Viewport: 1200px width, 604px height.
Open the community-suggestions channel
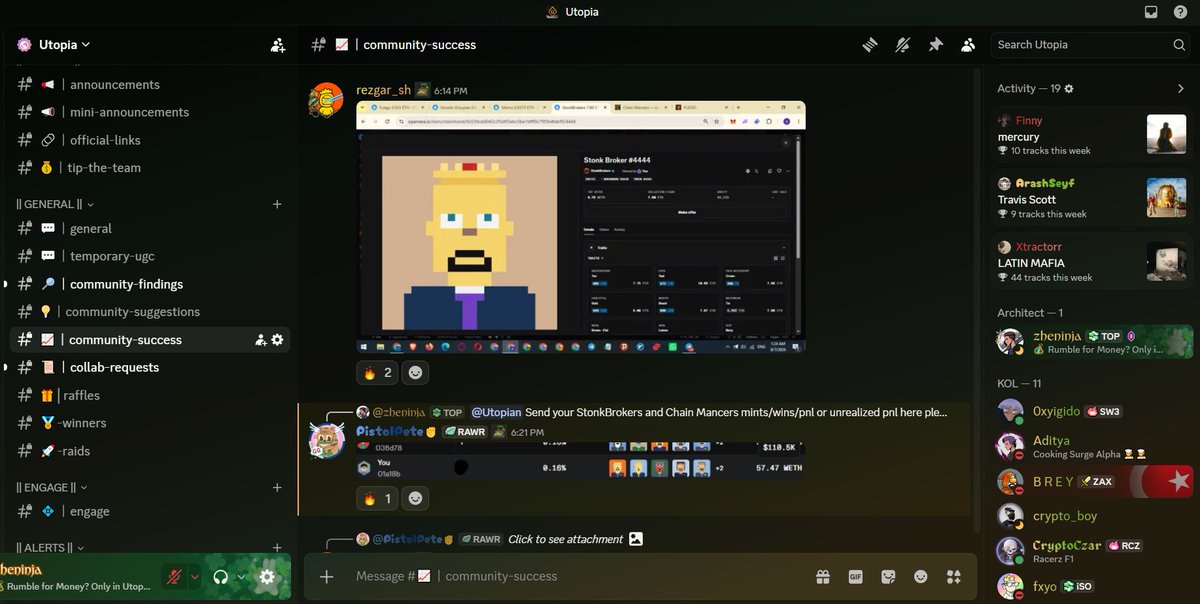tap(150, 312)
